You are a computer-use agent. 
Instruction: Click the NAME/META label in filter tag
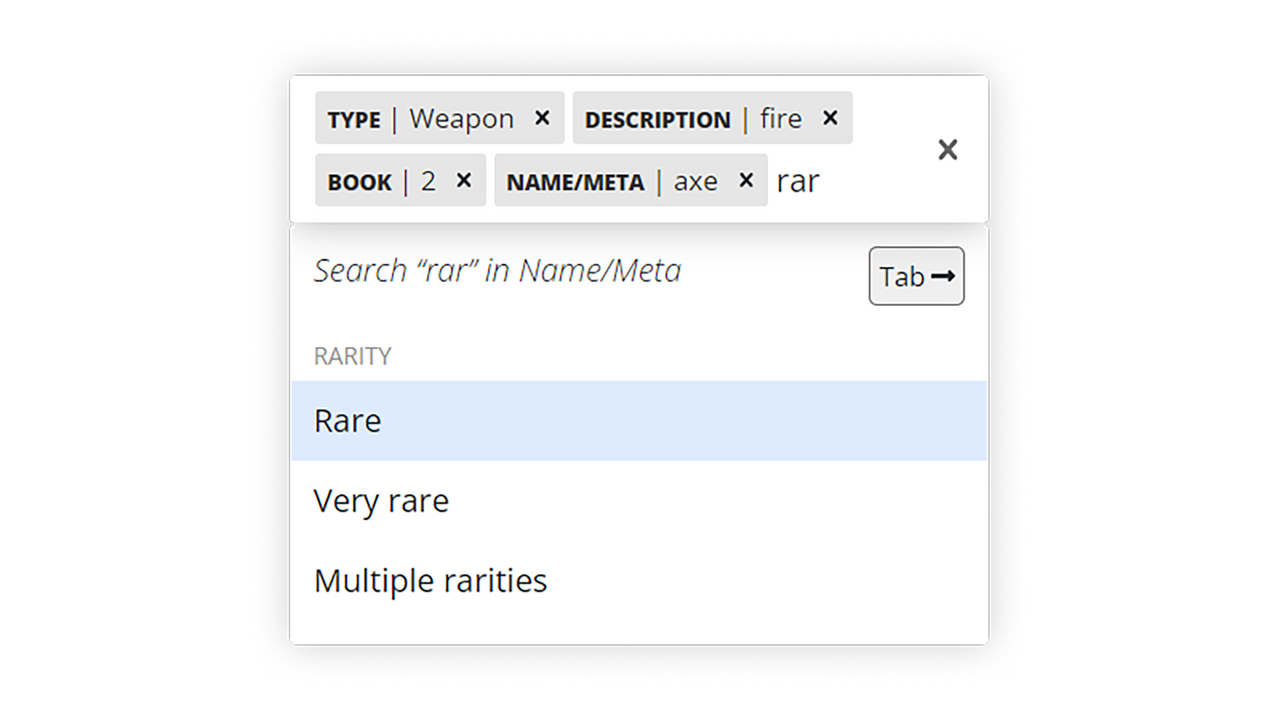pyautogui.click(x=575, y=182)
